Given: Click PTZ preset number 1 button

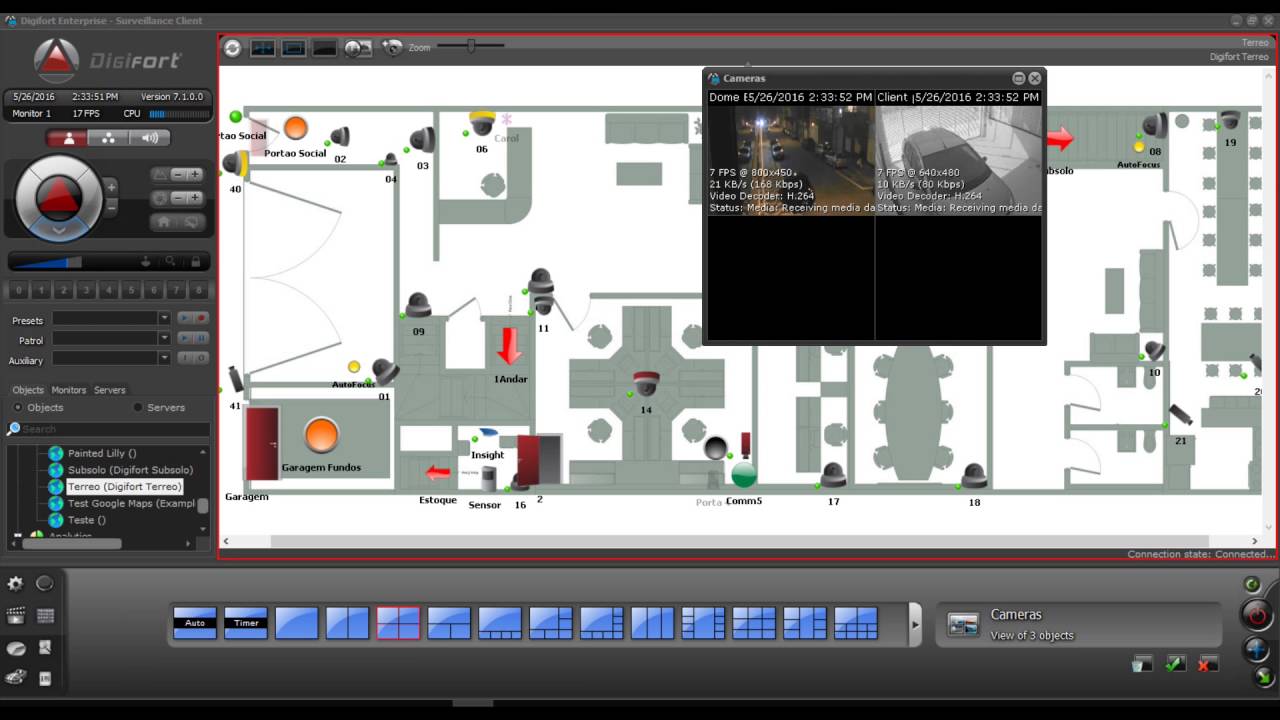Looking at the screenshot, I should (41, 291).
